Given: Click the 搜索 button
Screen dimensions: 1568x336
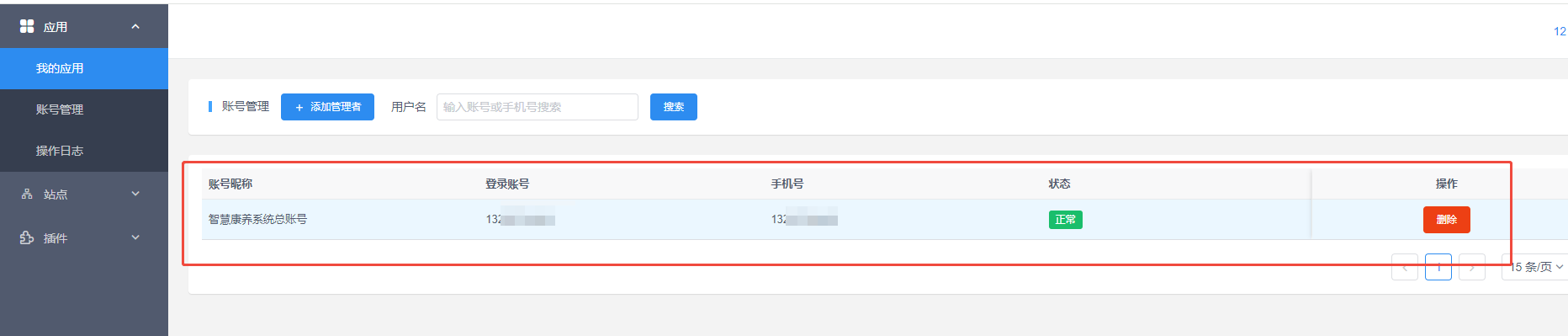Looking at the screenshot, I should pyautogui.click(x=674, y=107).
